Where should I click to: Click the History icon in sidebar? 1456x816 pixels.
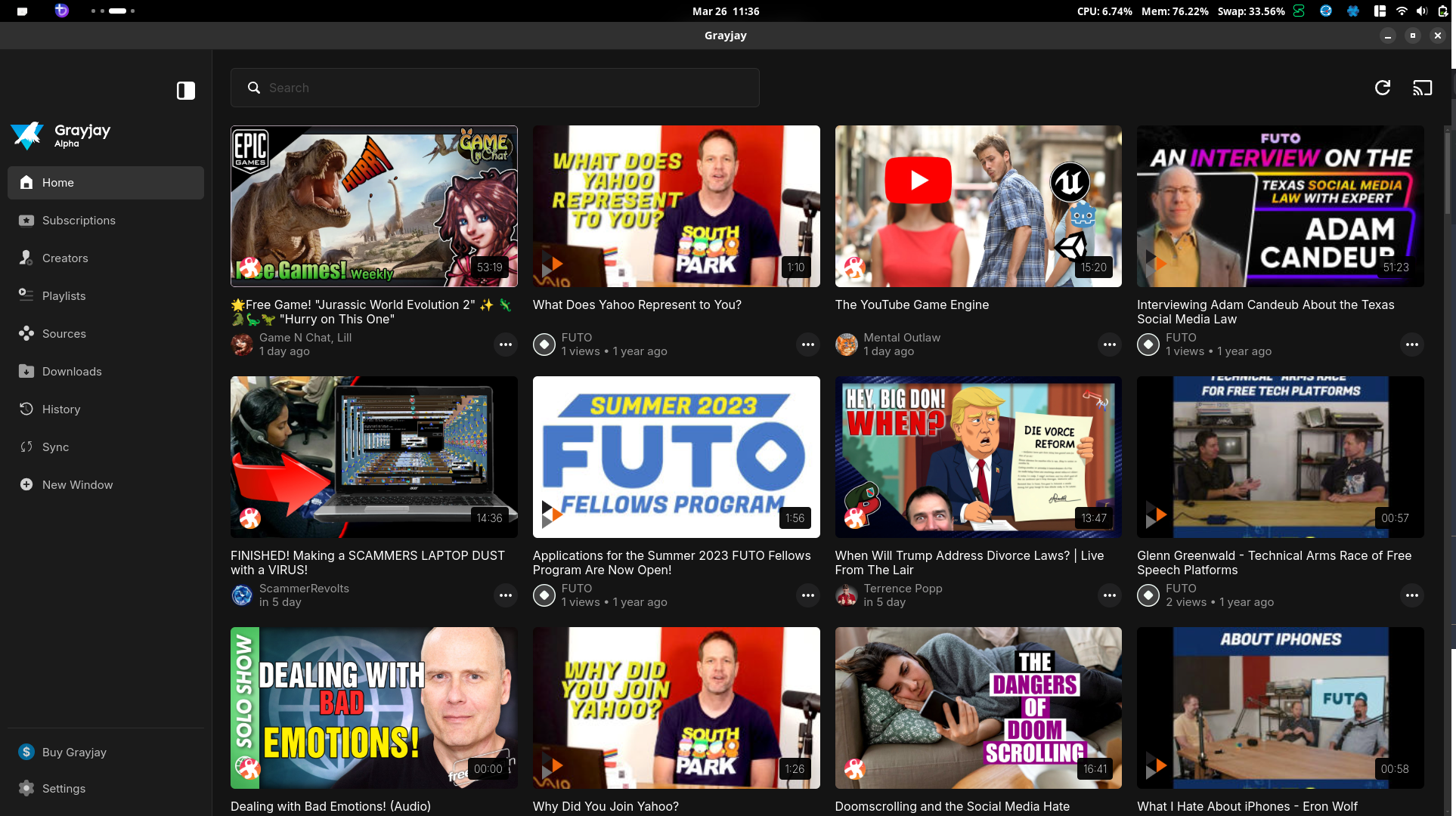tap(26, 409)
